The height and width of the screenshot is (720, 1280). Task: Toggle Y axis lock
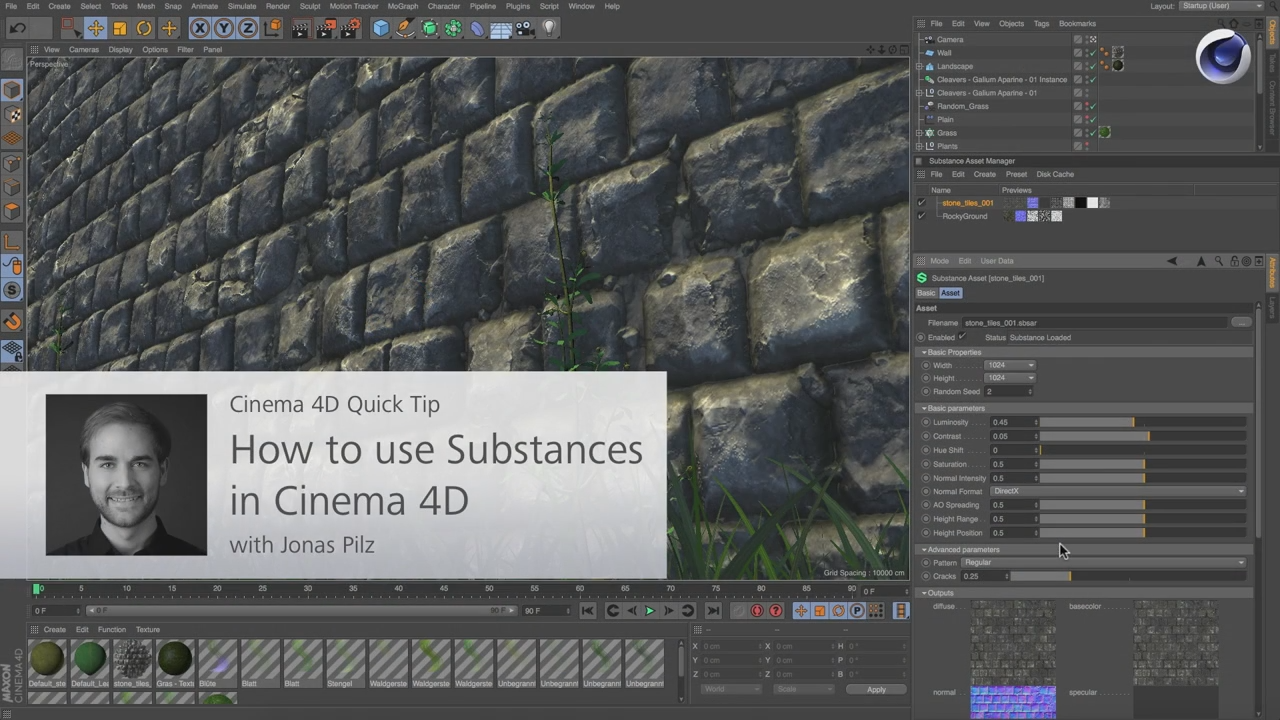[223, 28]
